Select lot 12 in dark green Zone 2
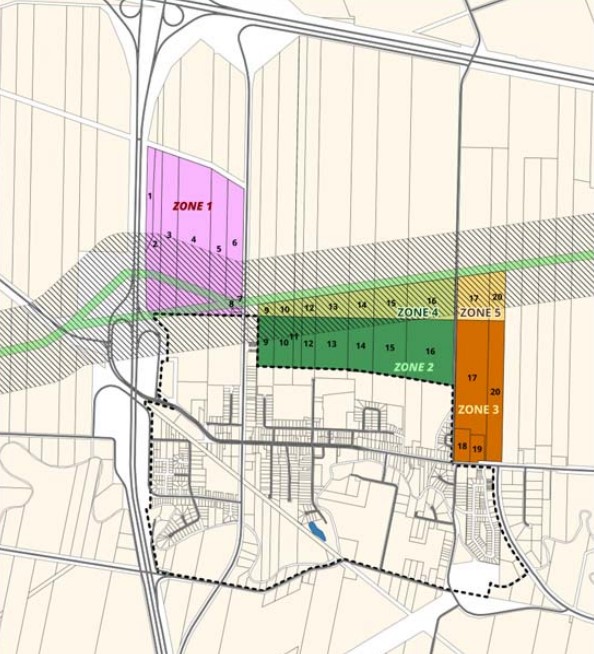 point(308,344)
